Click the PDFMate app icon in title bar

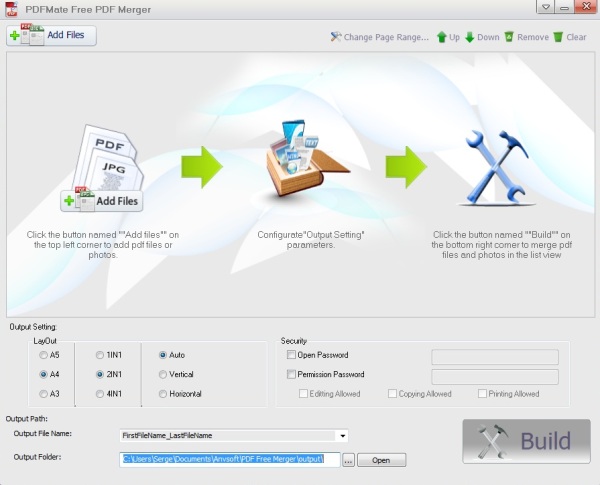[12, 9]
